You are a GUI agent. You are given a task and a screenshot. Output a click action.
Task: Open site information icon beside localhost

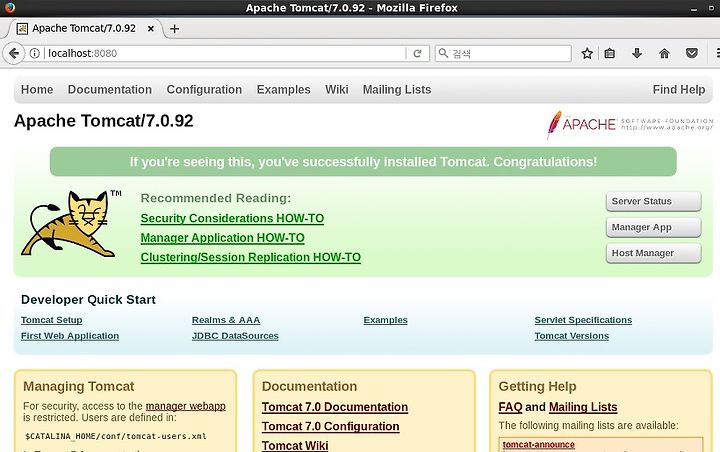point(34,53)
